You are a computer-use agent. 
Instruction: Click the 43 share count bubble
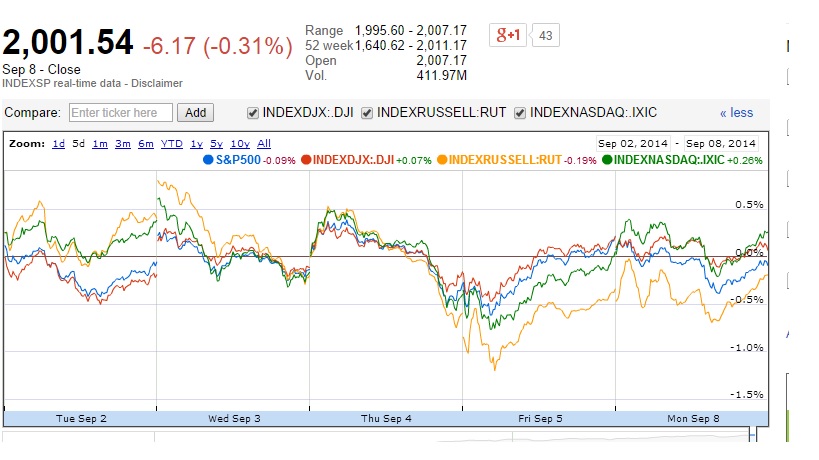545,36
